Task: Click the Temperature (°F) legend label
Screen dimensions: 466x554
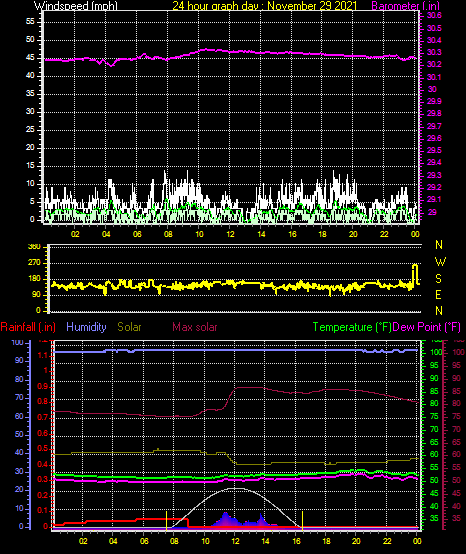Action: tap(352, 327)
